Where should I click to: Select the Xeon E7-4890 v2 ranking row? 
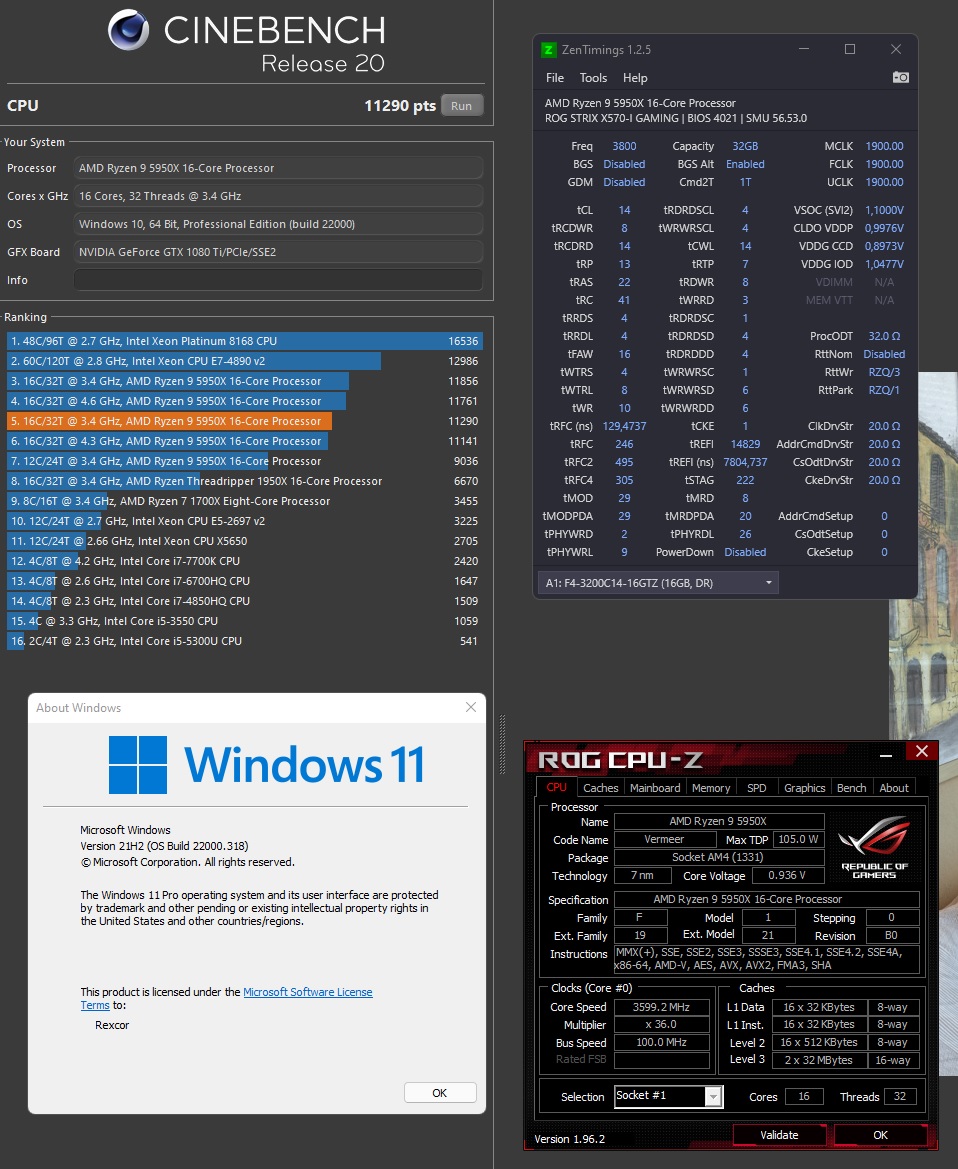(245, 361)
